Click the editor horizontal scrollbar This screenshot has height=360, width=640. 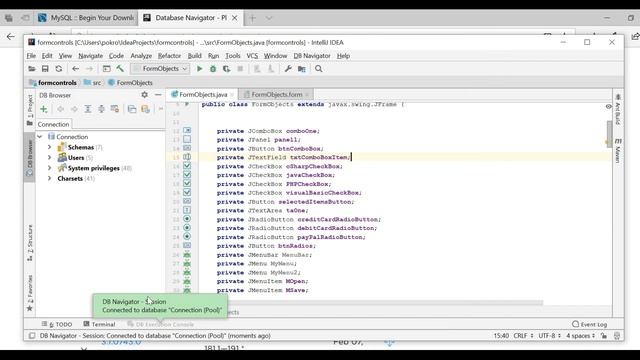384,303
